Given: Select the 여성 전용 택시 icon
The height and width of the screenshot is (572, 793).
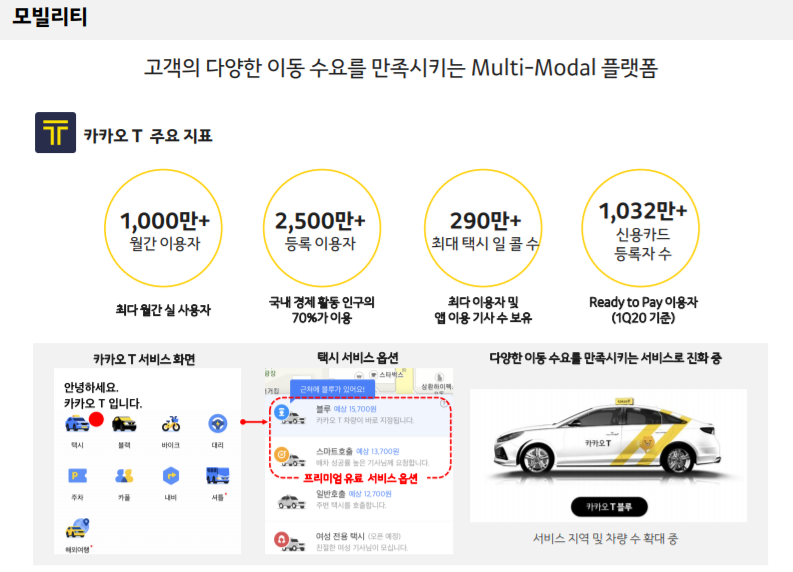Looking at the screenshot, I should [x=289, y=541].
